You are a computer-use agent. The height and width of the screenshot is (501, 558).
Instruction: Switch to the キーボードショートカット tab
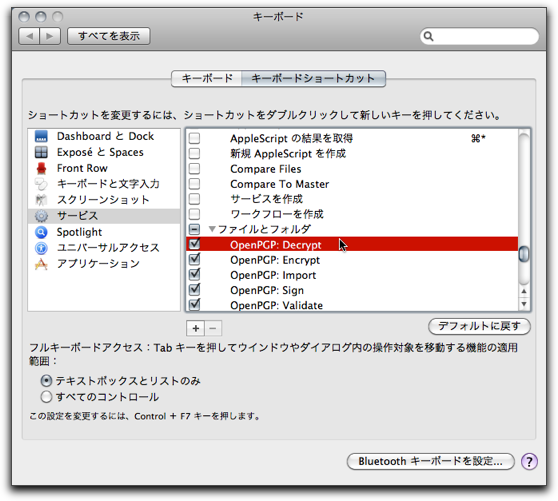(x=313, y=78)
